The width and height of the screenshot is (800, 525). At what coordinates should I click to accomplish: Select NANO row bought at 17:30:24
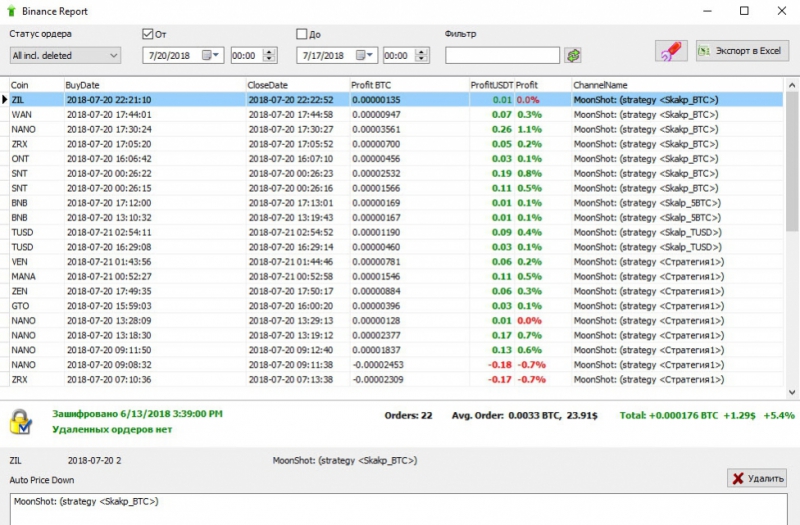coord(396,129)
